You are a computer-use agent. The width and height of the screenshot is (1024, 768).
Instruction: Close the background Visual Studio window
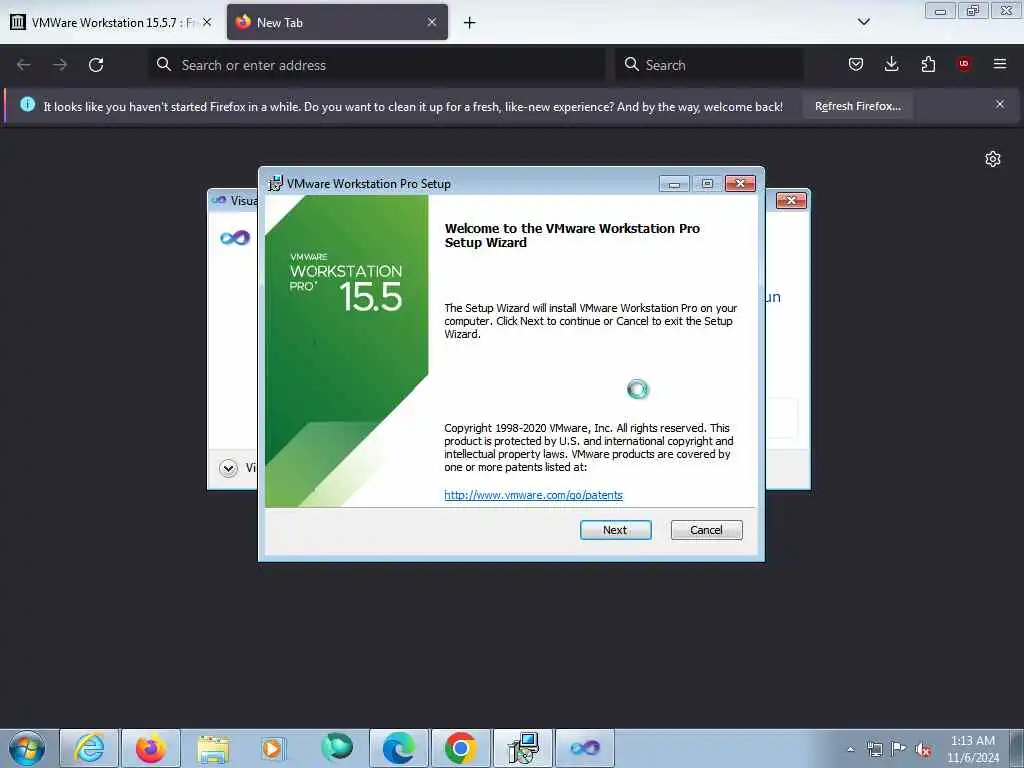click(x=791, y=200)
